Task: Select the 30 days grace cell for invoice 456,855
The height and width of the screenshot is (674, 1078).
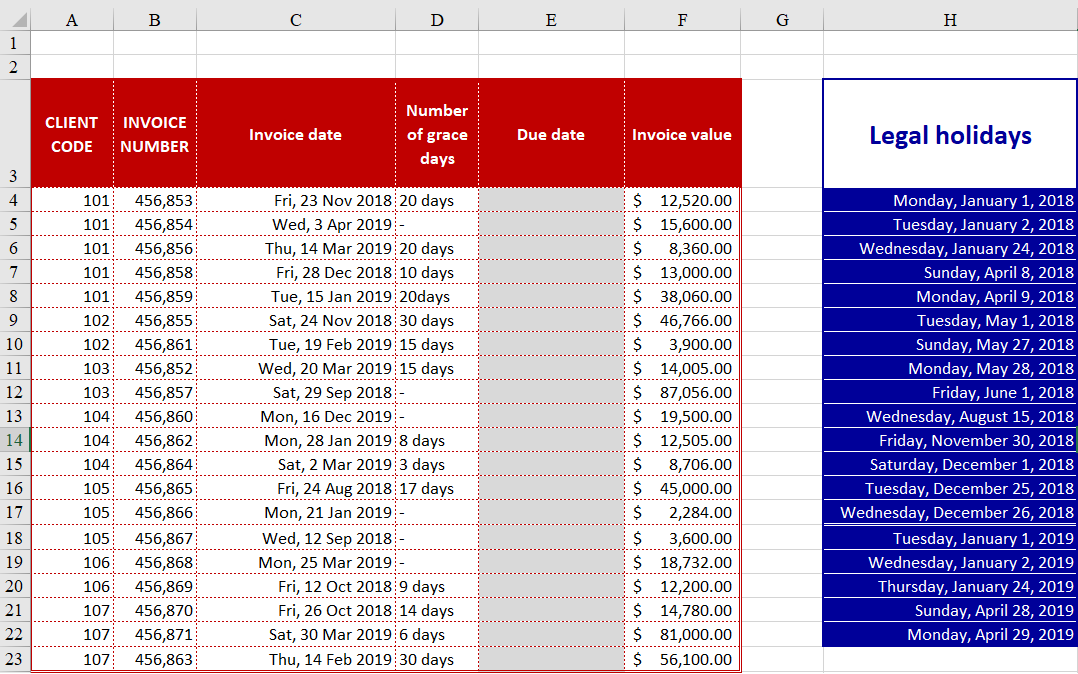Action: pyautogui.click(x=436, y=320)
